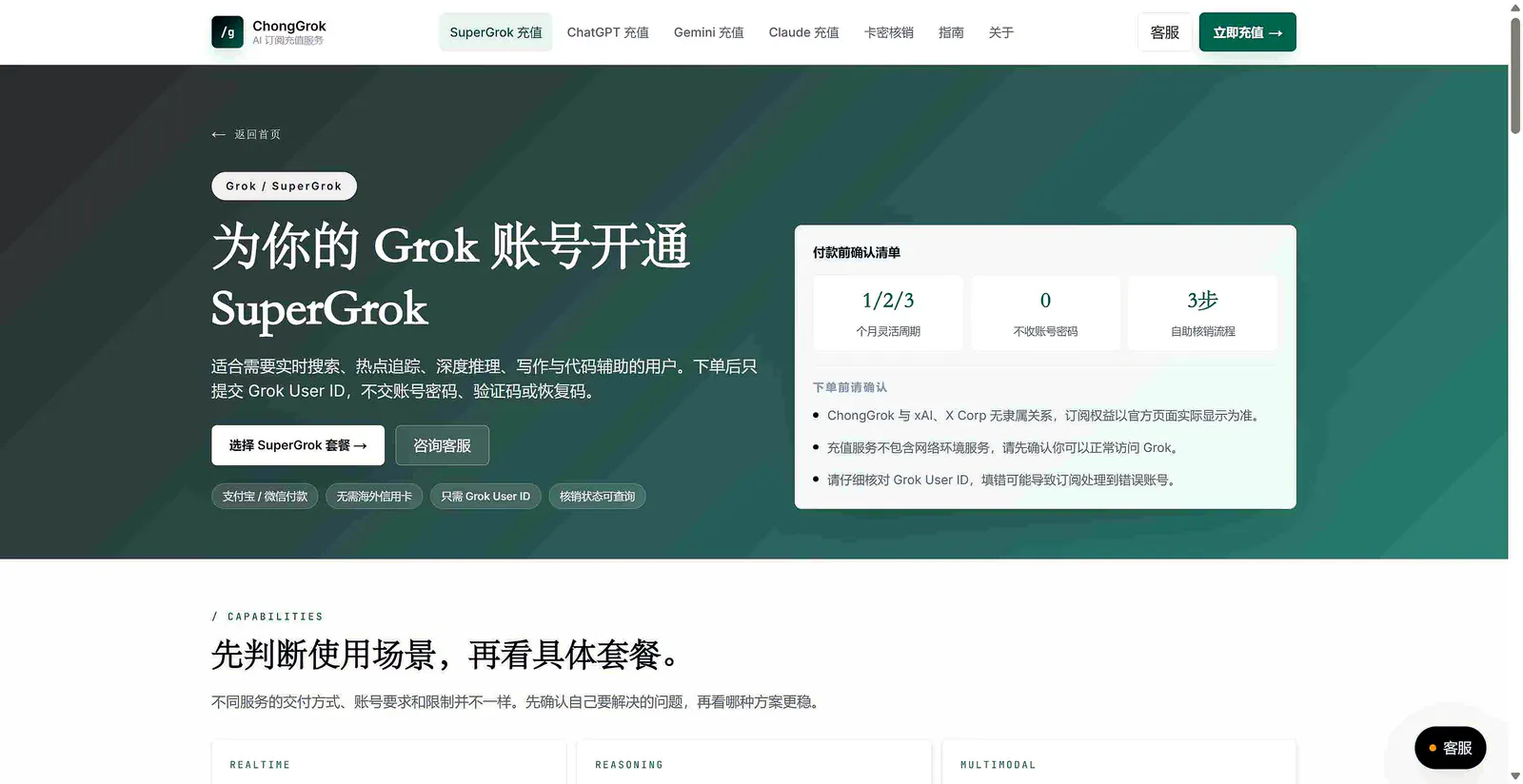Viewport: 1523px width, 784px height.
Task: Click the page vertical scrollbar thumb
Action: 1515,74
